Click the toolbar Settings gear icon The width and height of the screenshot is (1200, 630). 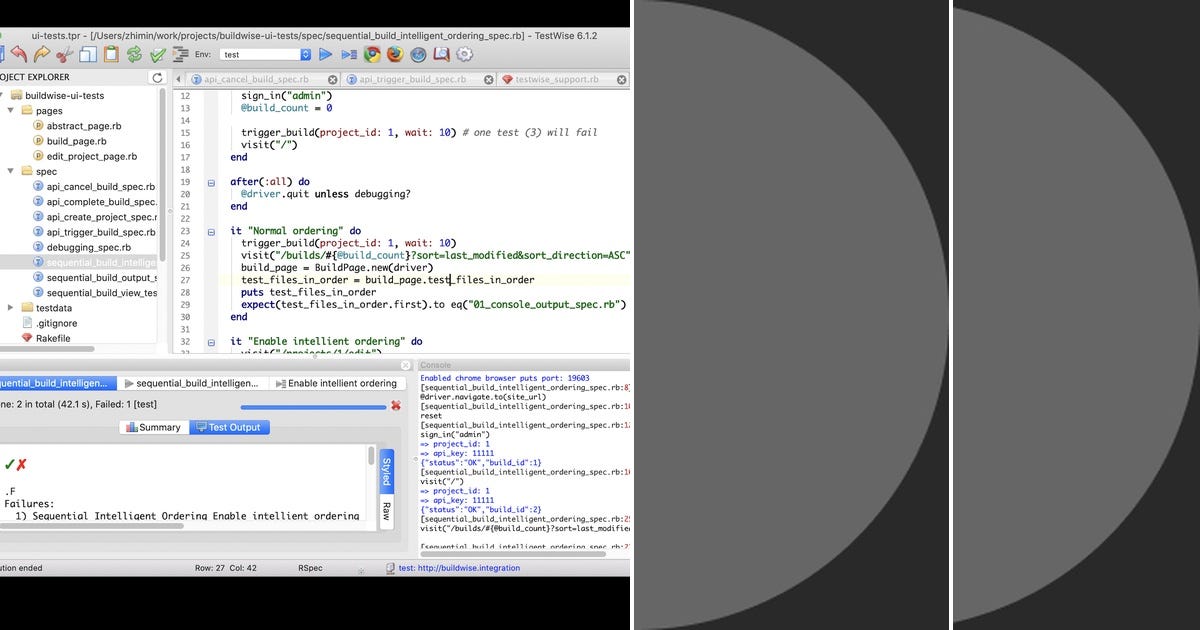(464, 55)
